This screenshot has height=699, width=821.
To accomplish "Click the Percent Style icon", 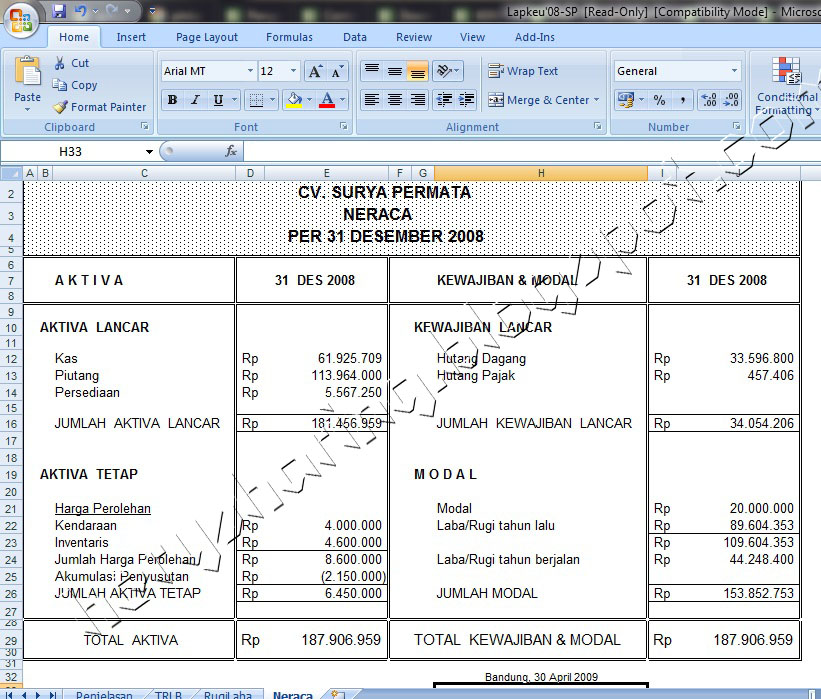I will pos(659,100).
